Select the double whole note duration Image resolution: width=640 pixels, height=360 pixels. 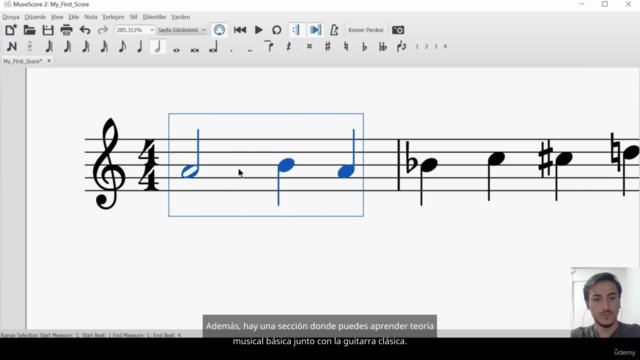[x=195, y=50]
